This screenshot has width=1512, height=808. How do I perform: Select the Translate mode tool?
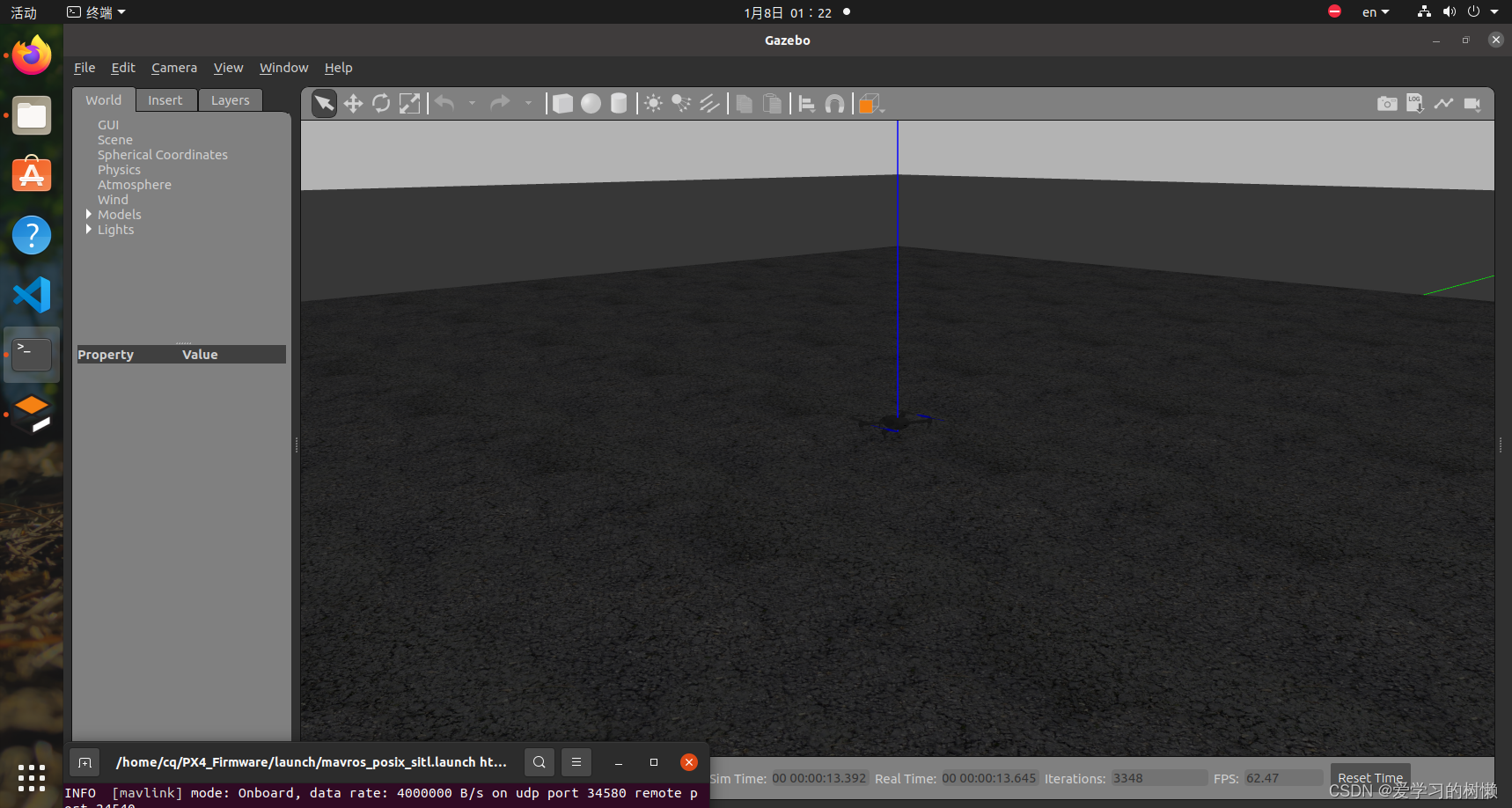[x=353, y=104]
